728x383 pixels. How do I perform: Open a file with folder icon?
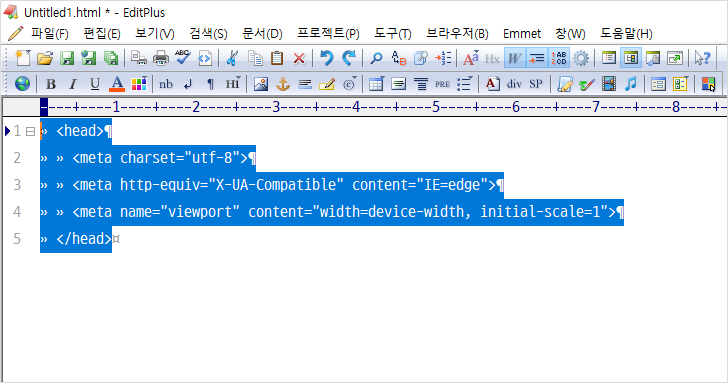[x=45, y=58]
